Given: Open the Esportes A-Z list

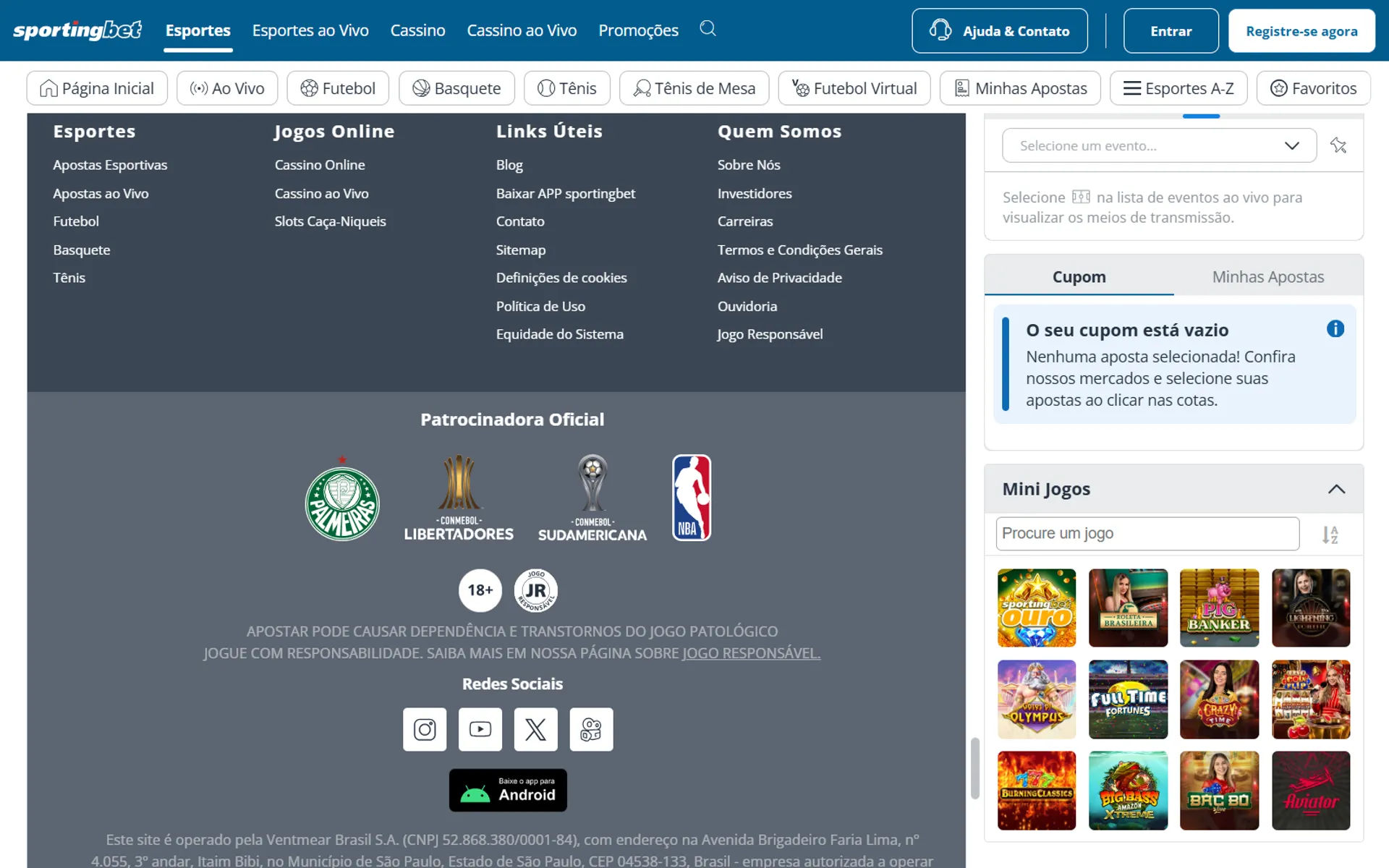Looking at the screenshot, I should [x=1178, y=88].
